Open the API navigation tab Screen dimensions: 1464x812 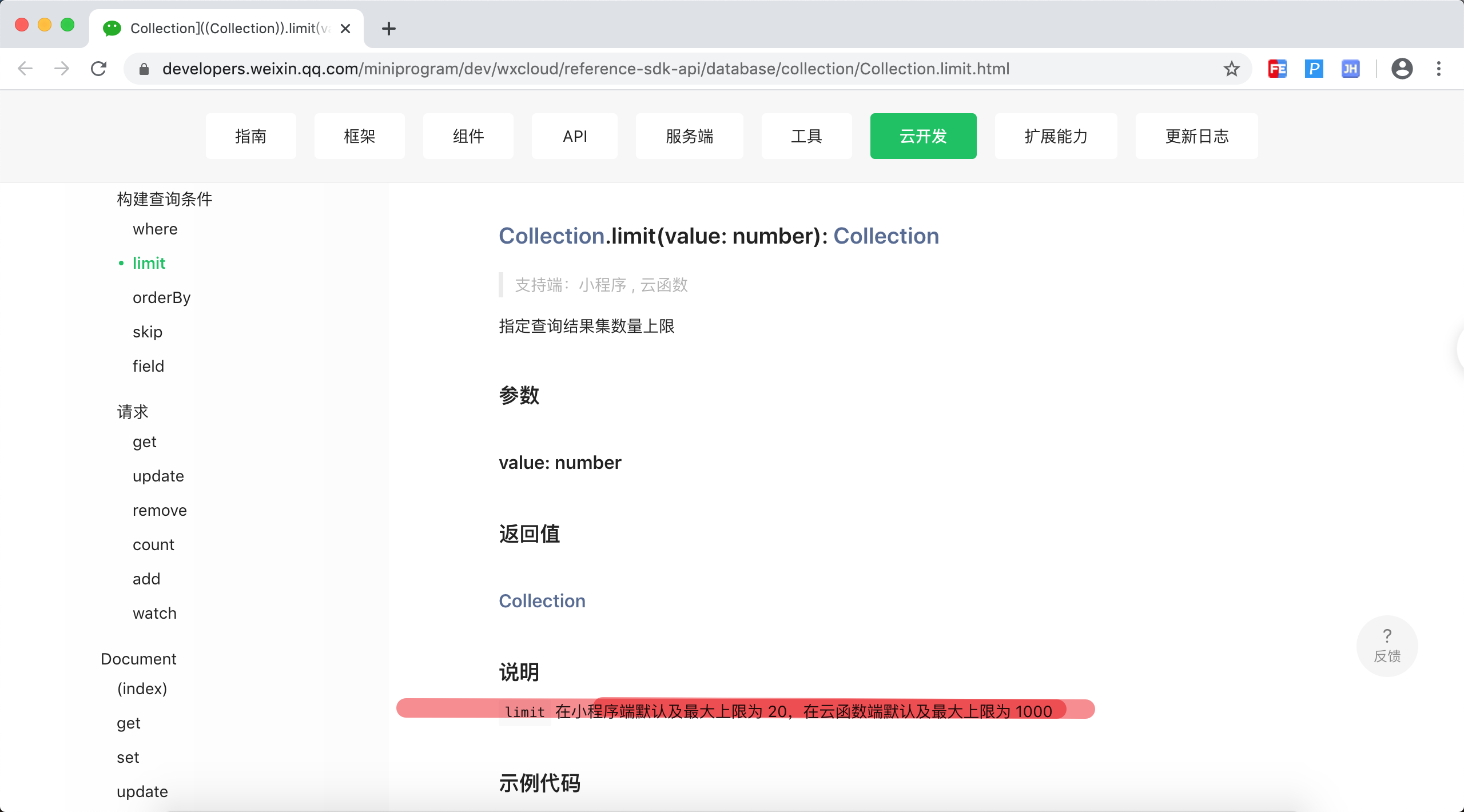[x=575, y=136]
